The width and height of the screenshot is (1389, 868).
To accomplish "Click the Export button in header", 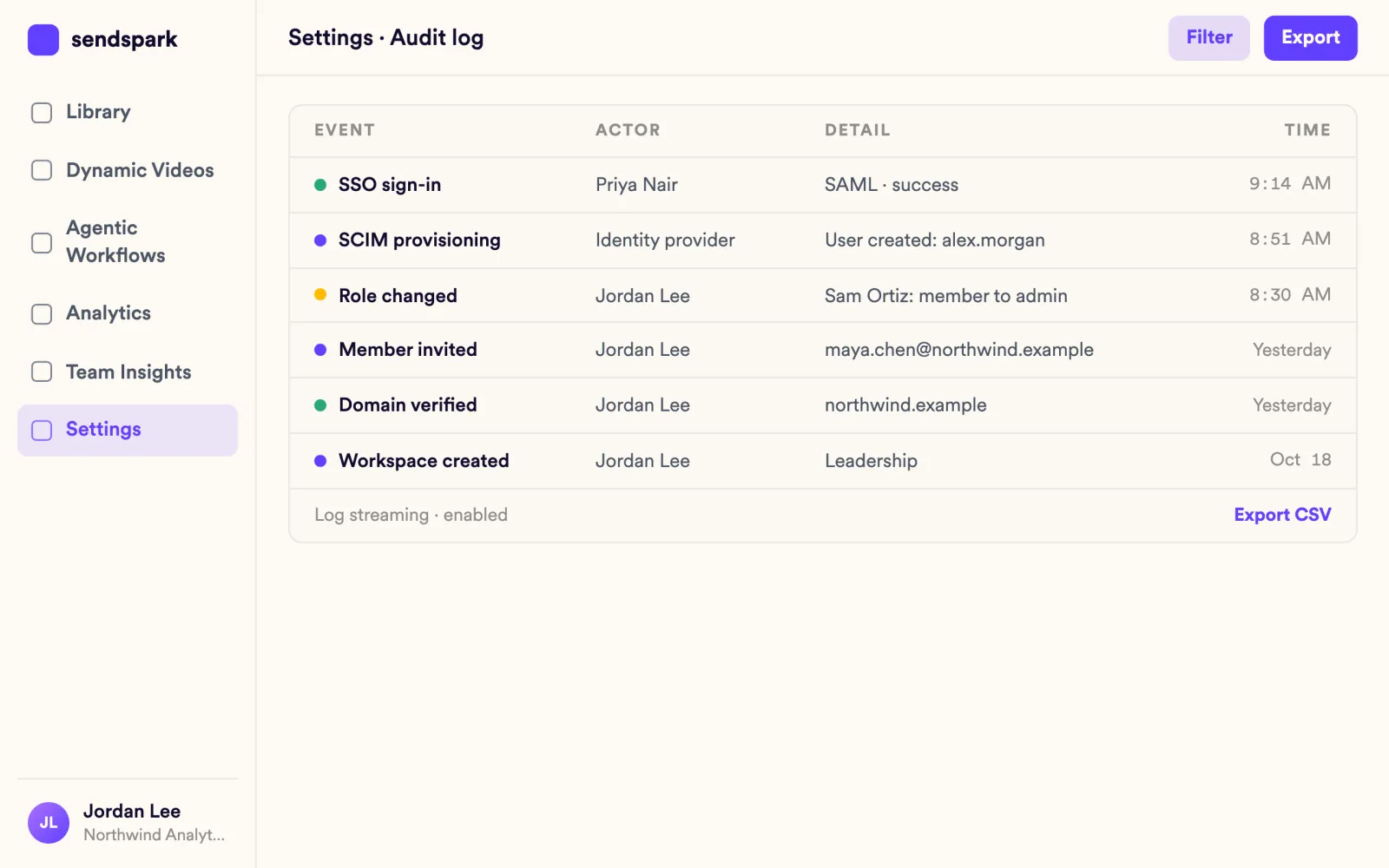I will tap(1311, 38).
